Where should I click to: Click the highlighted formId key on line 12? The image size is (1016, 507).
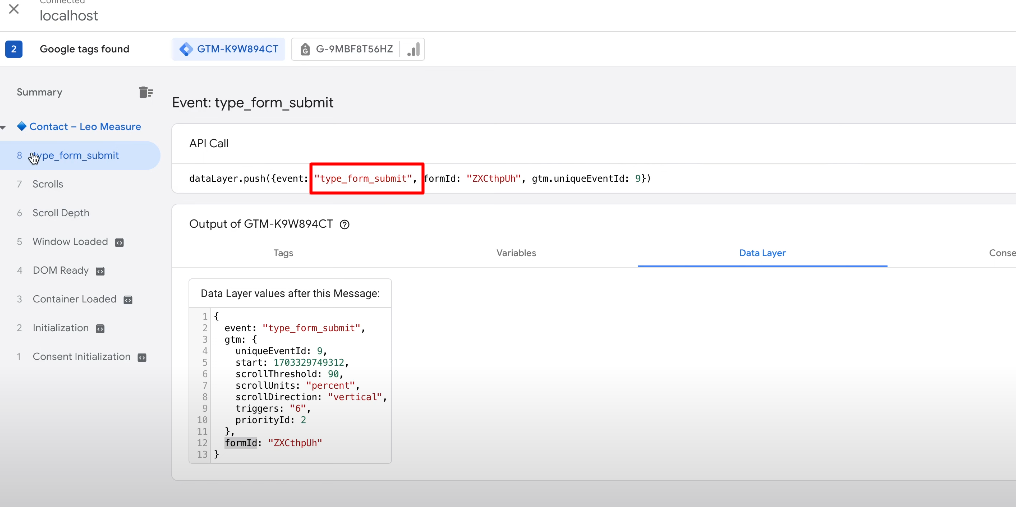tap(243, 443)
